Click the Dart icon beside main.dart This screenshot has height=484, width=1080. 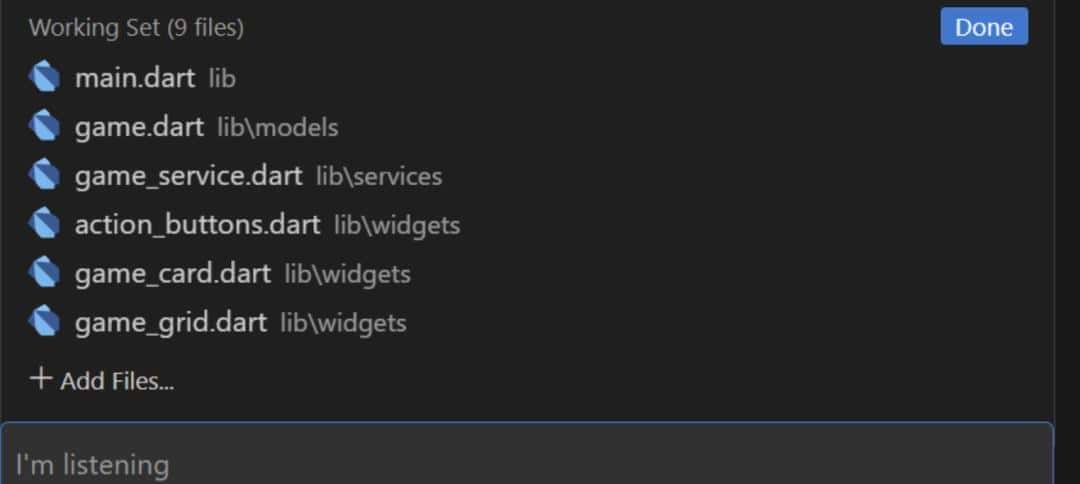click(x=44, y=77)
